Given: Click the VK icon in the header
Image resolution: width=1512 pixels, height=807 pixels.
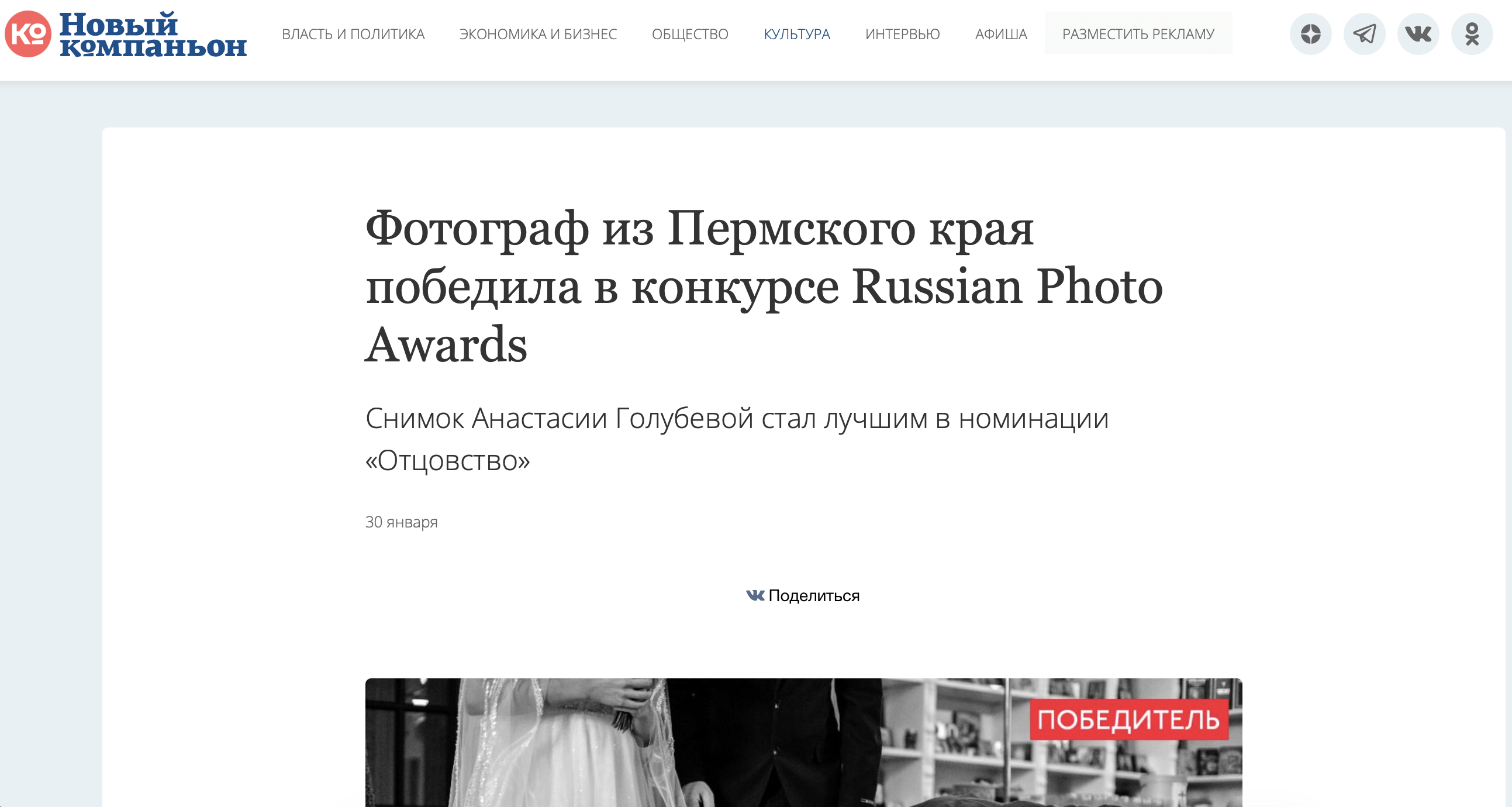Looking at the screenshot, I should [1418, 34].
